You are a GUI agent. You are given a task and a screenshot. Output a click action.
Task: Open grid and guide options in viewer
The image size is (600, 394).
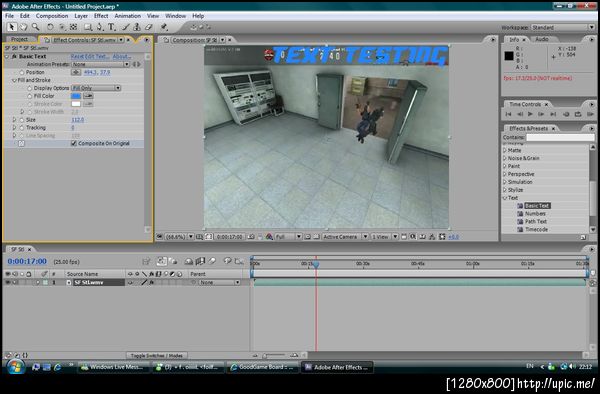199,237
